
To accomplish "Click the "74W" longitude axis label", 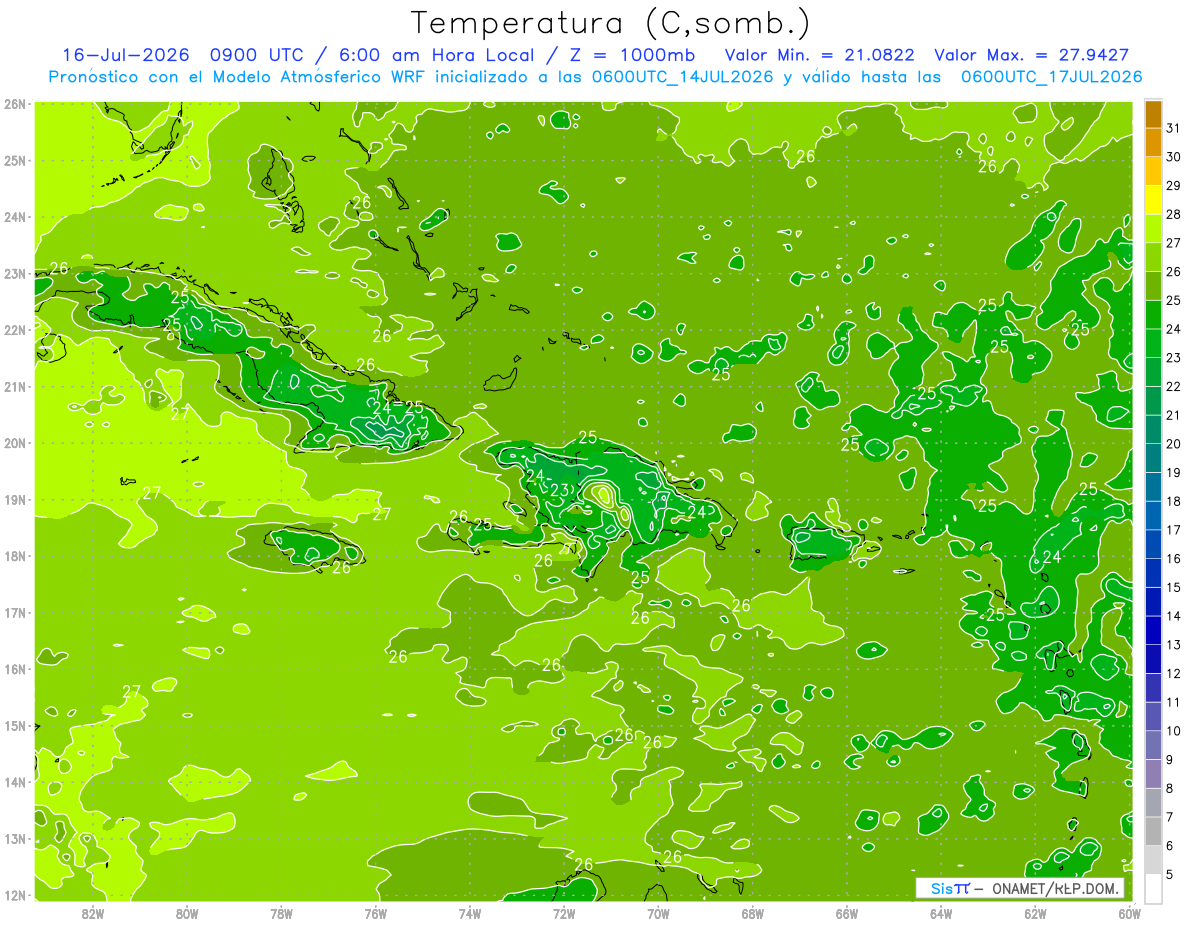I will tap(470, 913).
